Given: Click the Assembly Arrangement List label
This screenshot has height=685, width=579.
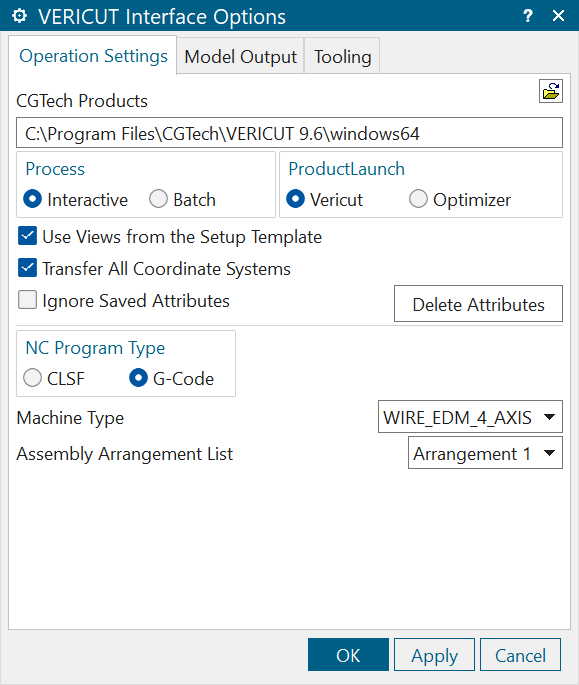Looking at the screenshot, I should [125, 454].
